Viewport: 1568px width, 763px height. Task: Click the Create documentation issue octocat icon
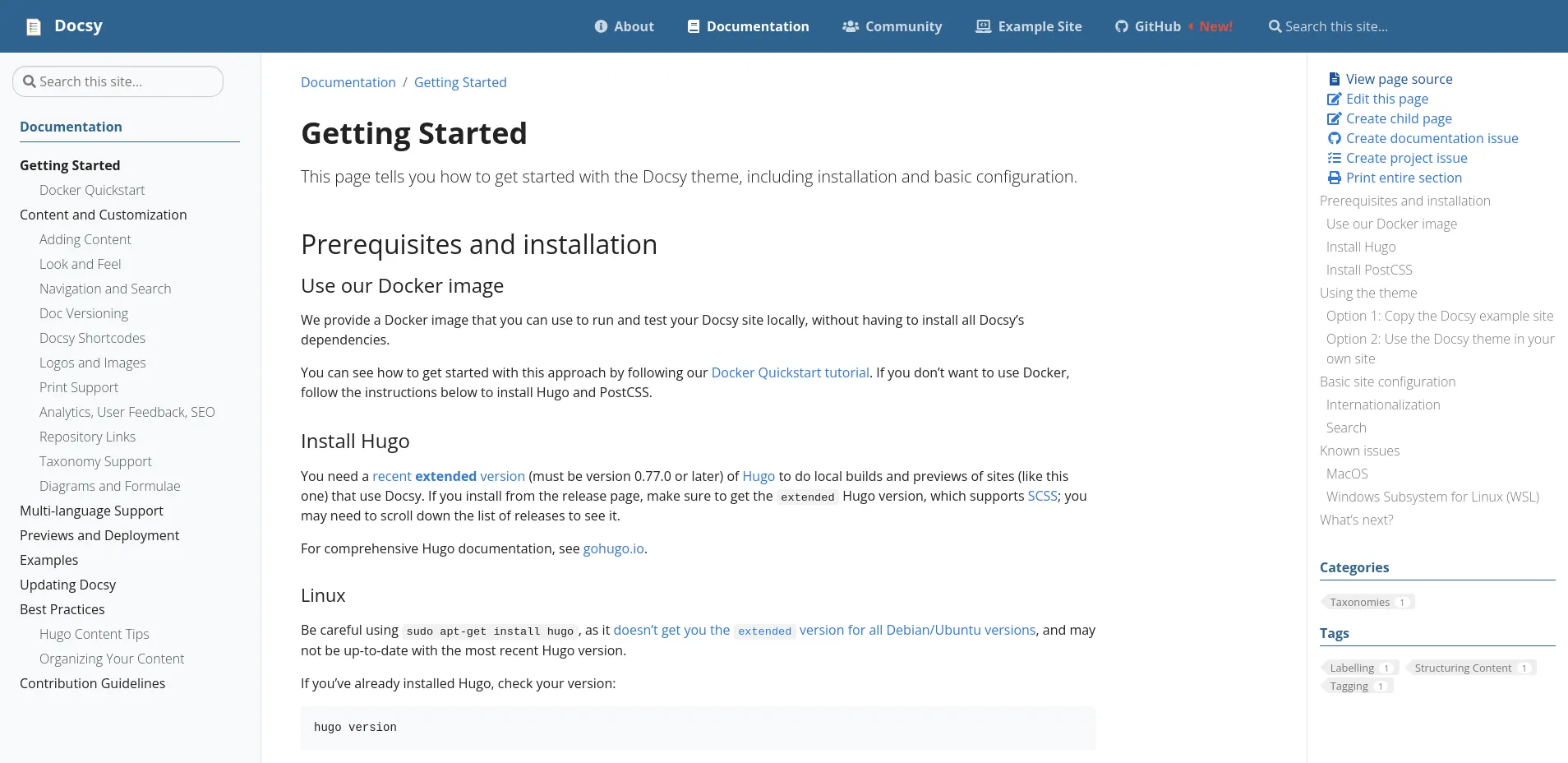pos(1333,138)
